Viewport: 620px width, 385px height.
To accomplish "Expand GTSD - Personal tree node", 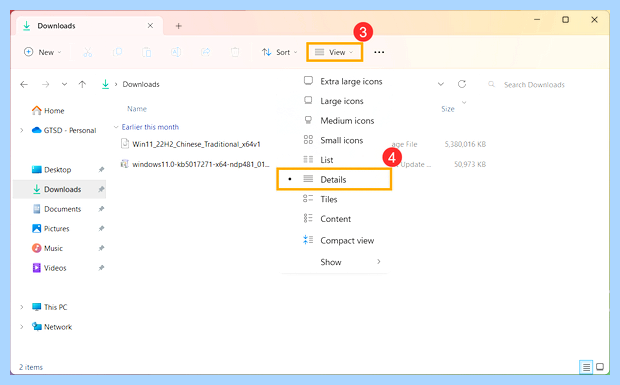I will 22,130.
